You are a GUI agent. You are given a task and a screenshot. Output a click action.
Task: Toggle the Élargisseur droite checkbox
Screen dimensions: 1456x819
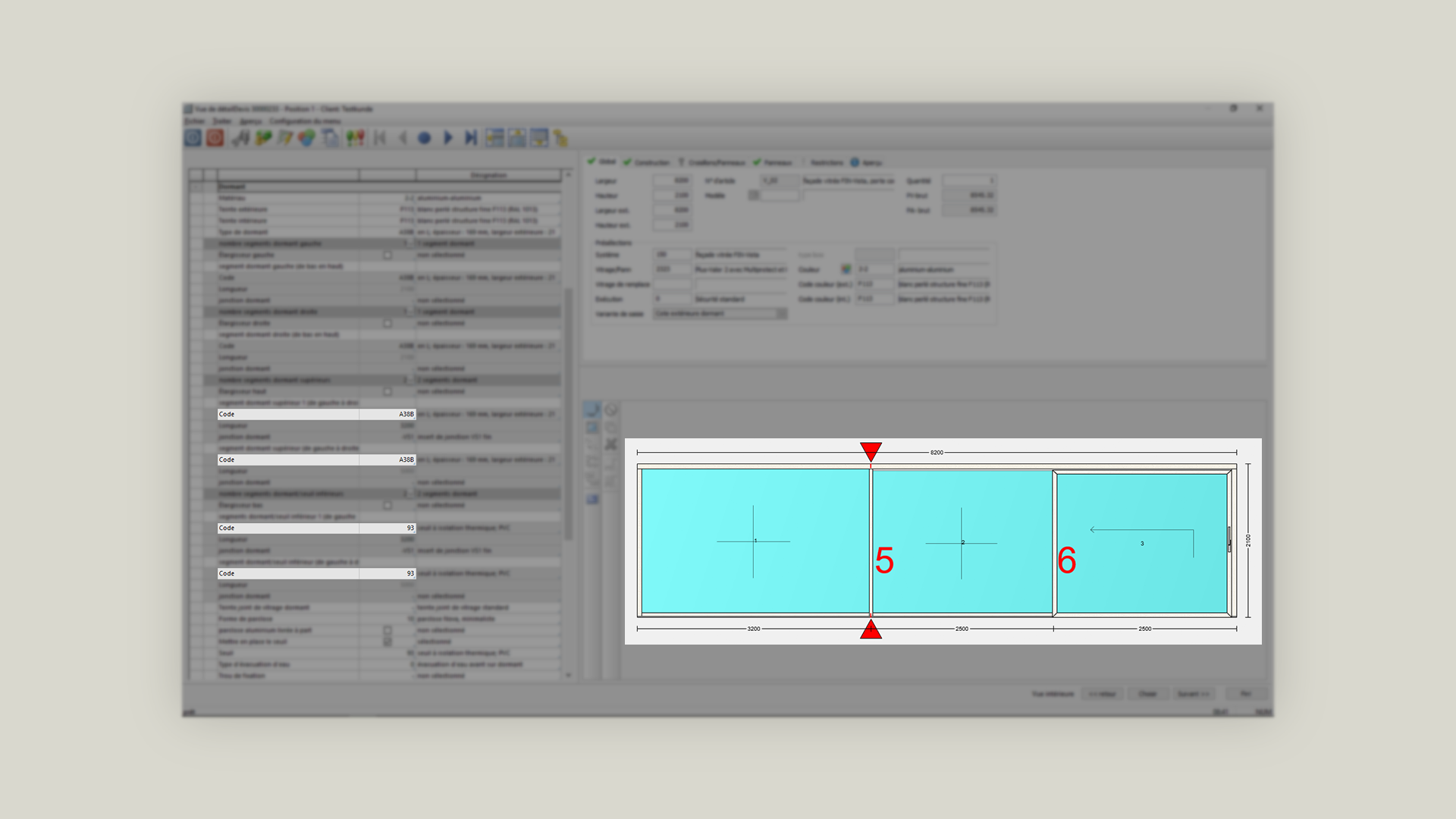[x=388, y=324]
